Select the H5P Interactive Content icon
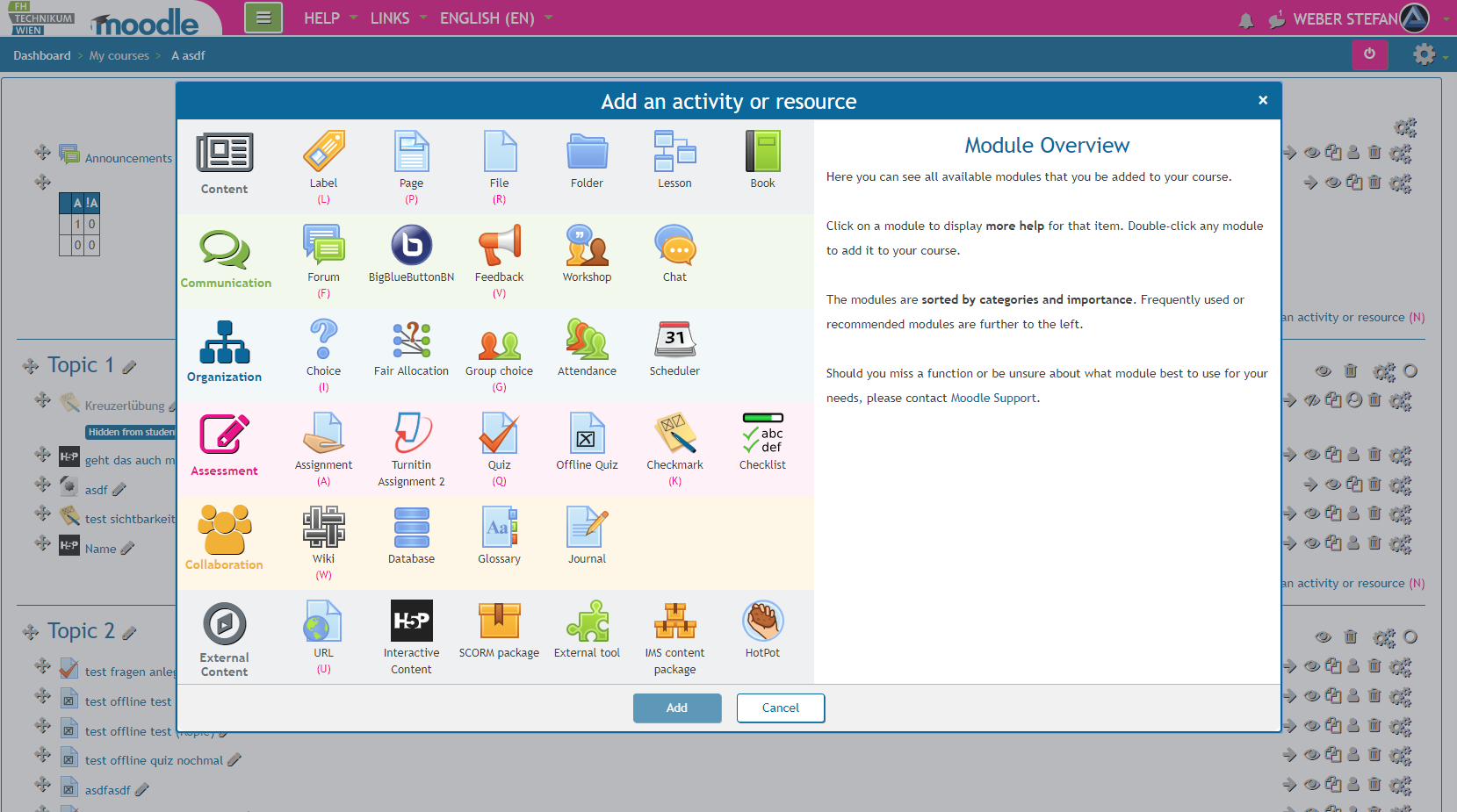The width and height of the screenshot is (1457, 812). pyautogui.click(x=411, y=621)
